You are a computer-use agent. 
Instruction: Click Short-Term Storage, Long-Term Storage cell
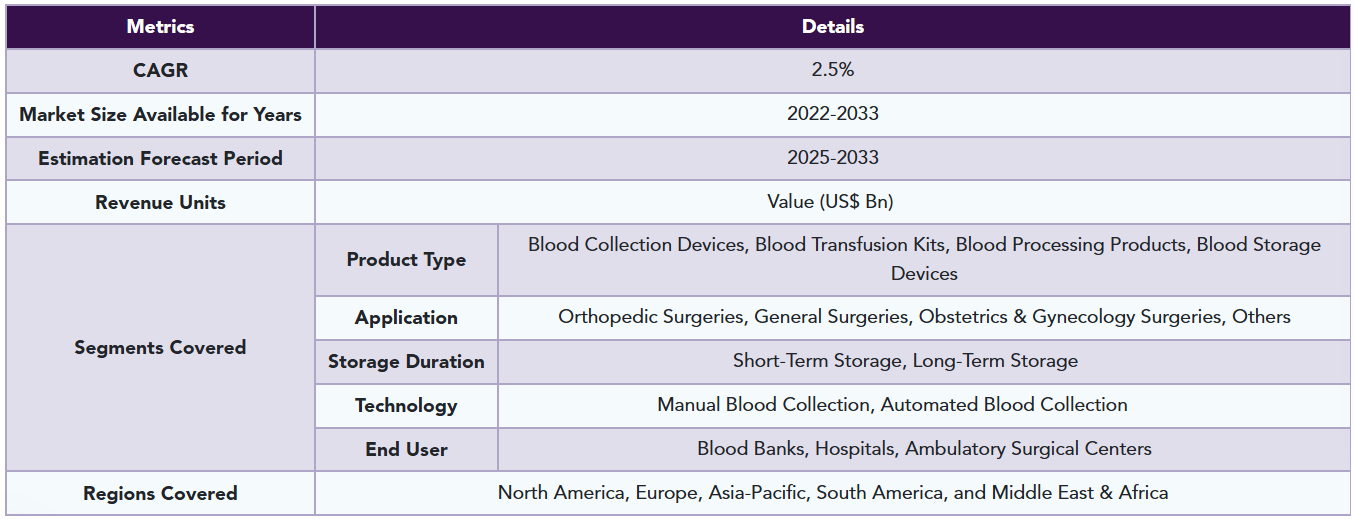pyautogui.click(x=924, y=362)
